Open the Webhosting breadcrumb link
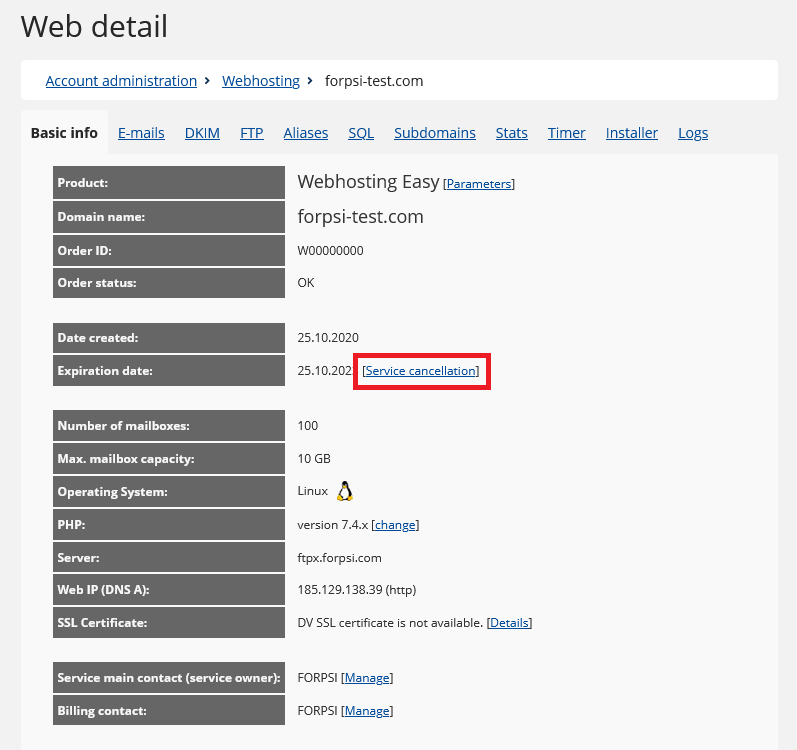This screenshot has height=750, width=797. [261, 81]
